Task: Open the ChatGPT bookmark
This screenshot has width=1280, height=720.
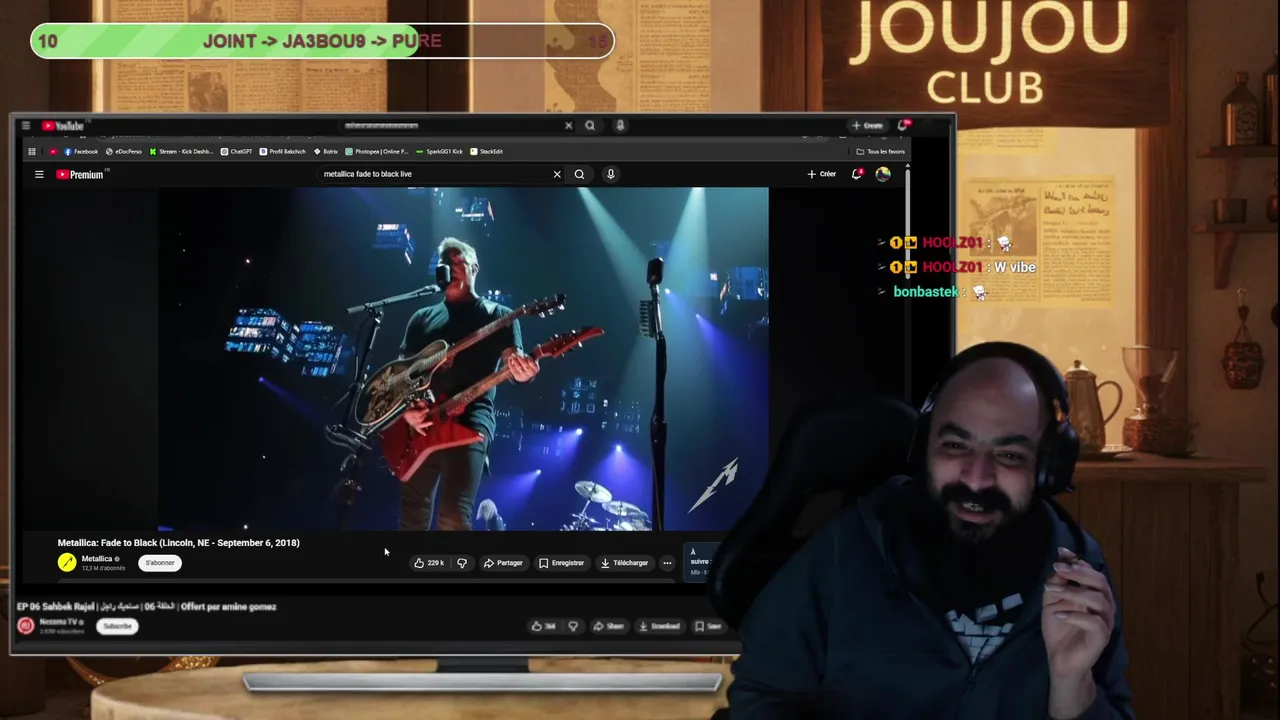Action: pyautogui.click(x=237, y=152)
